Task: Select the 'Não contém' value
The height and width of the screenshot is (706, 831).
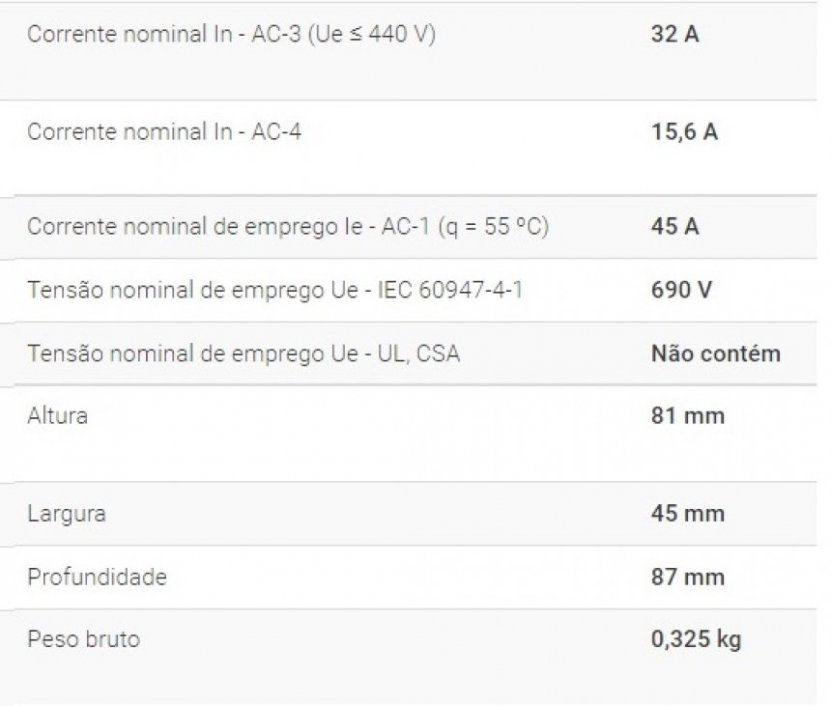Action: (715, 353)
